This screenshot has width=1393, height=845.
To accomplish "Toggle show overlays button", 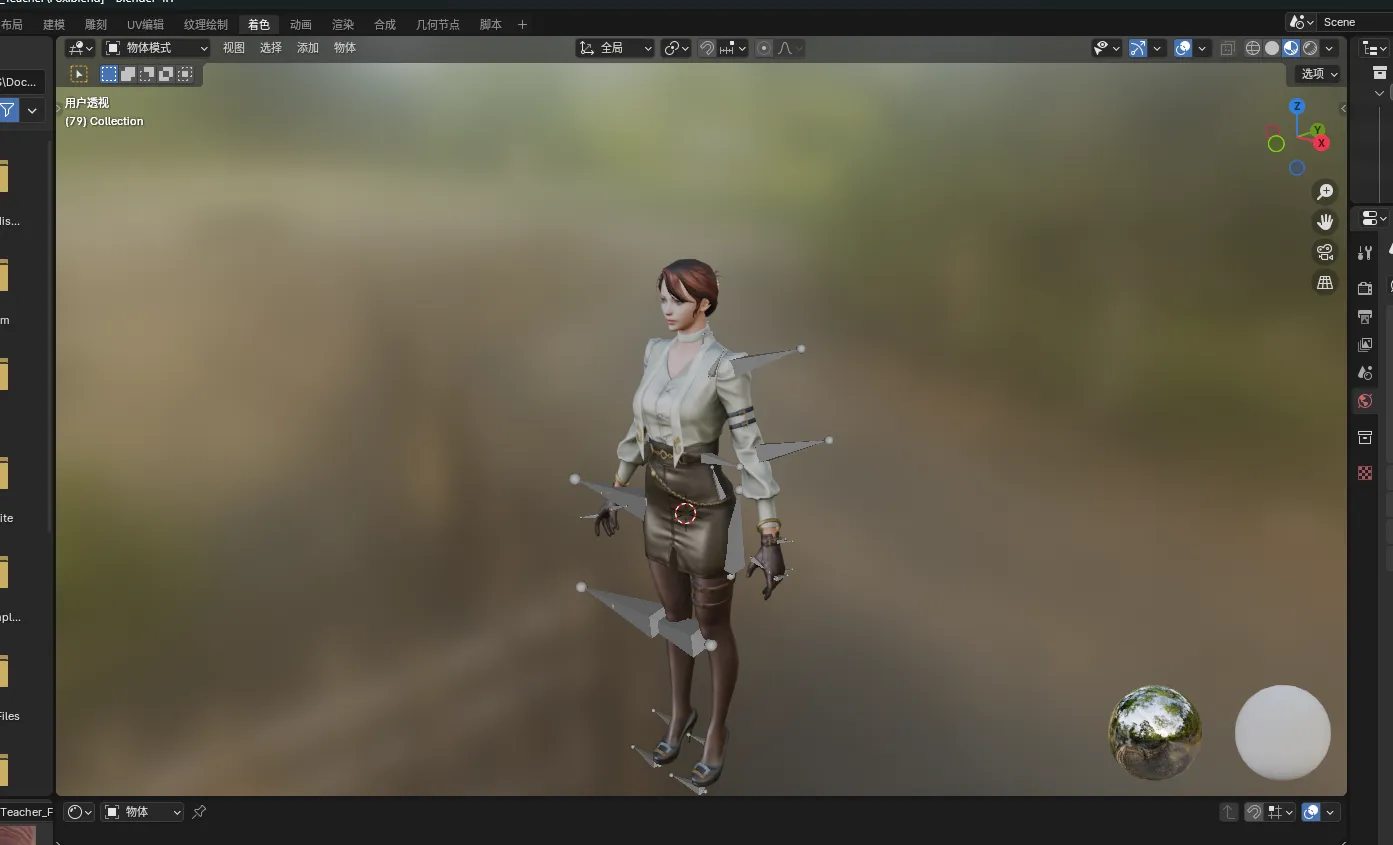I will (x=1183, y=48).
